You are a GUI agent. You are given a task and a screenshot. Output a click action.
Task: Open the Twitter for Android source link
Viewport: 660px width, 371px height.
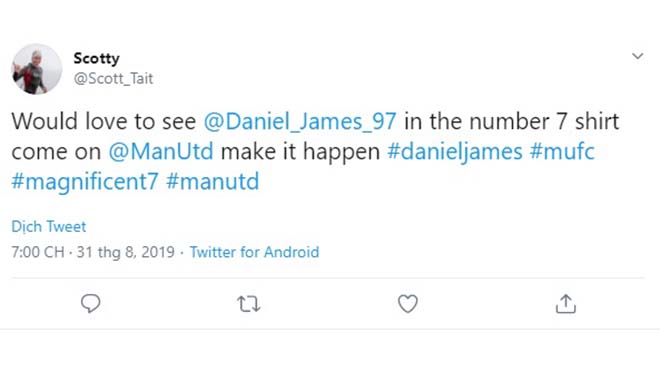pyautogui.click(x=254, y=252)
